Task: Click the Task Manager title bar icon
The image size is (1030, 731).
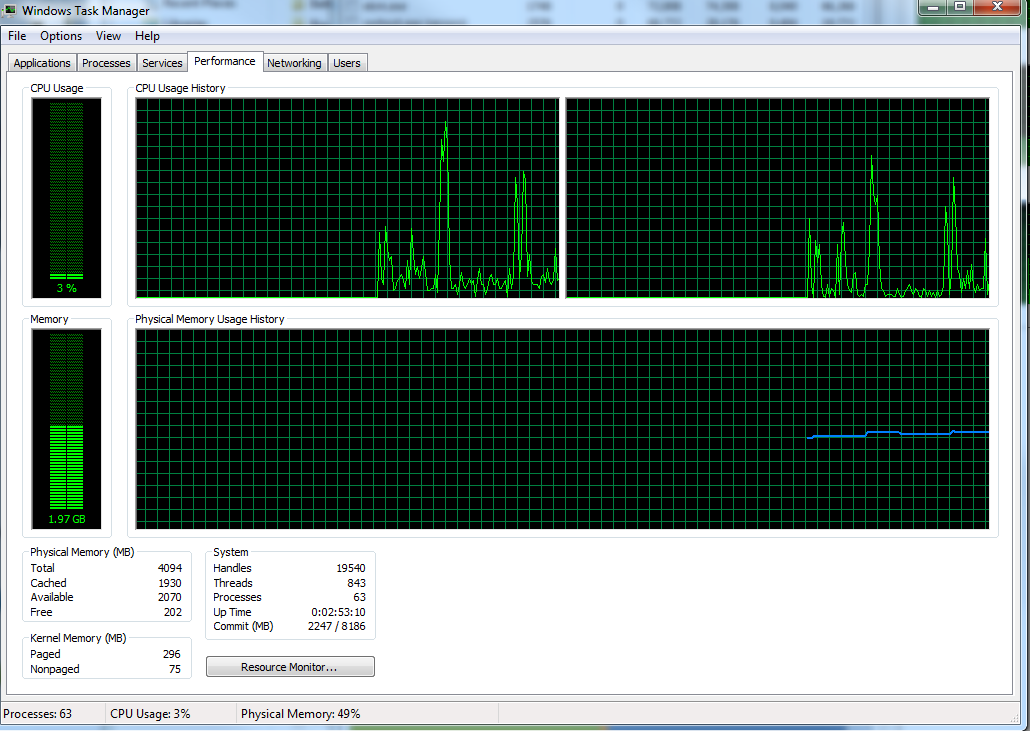Action: point(10,10)
